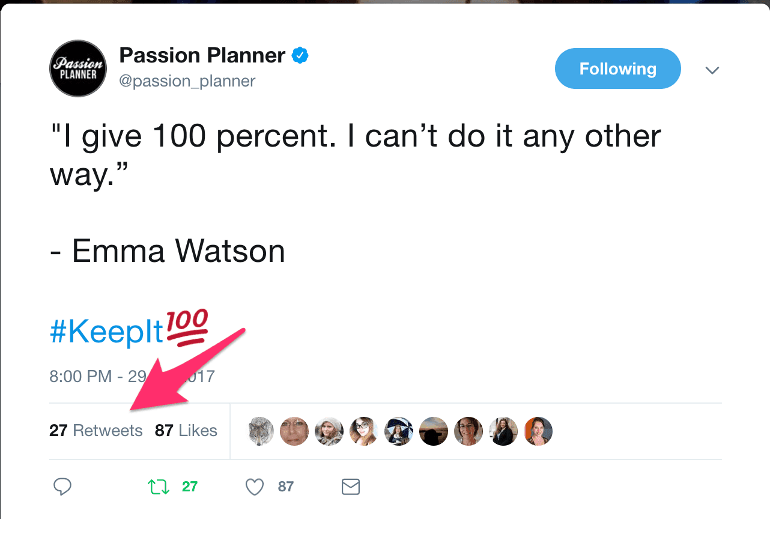Screen dimensions: 770x560
Task: Open Passion Planner profile avatar
Action: [78, 68]
